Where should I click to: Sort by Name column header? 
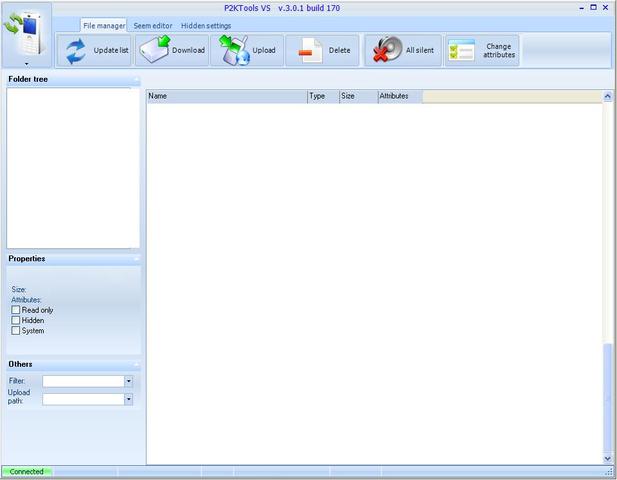227,96
